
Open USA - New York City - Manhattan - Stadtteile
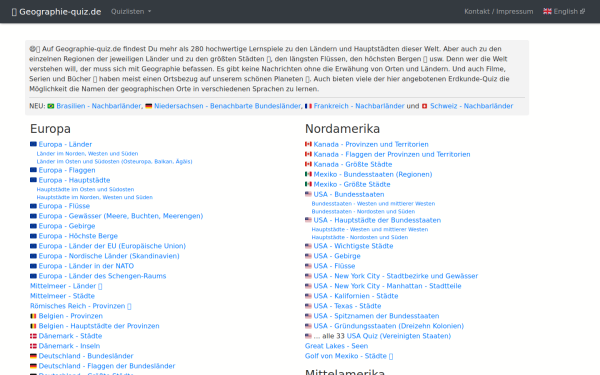388,286
